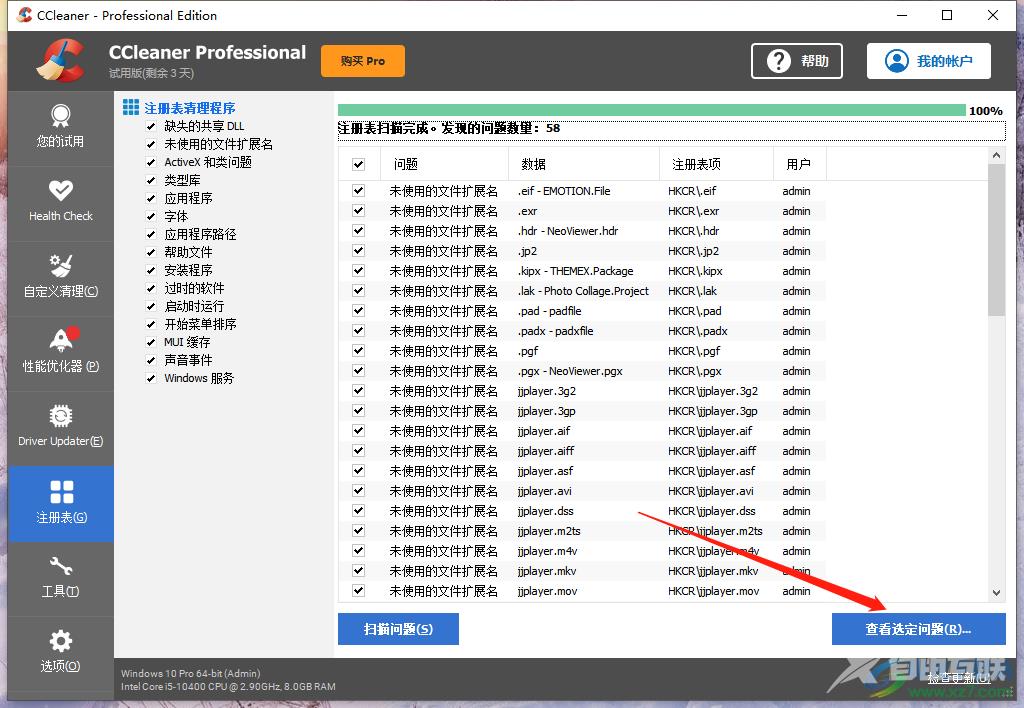
Task: Click the CCleaner logo in header
Action: 61,61
